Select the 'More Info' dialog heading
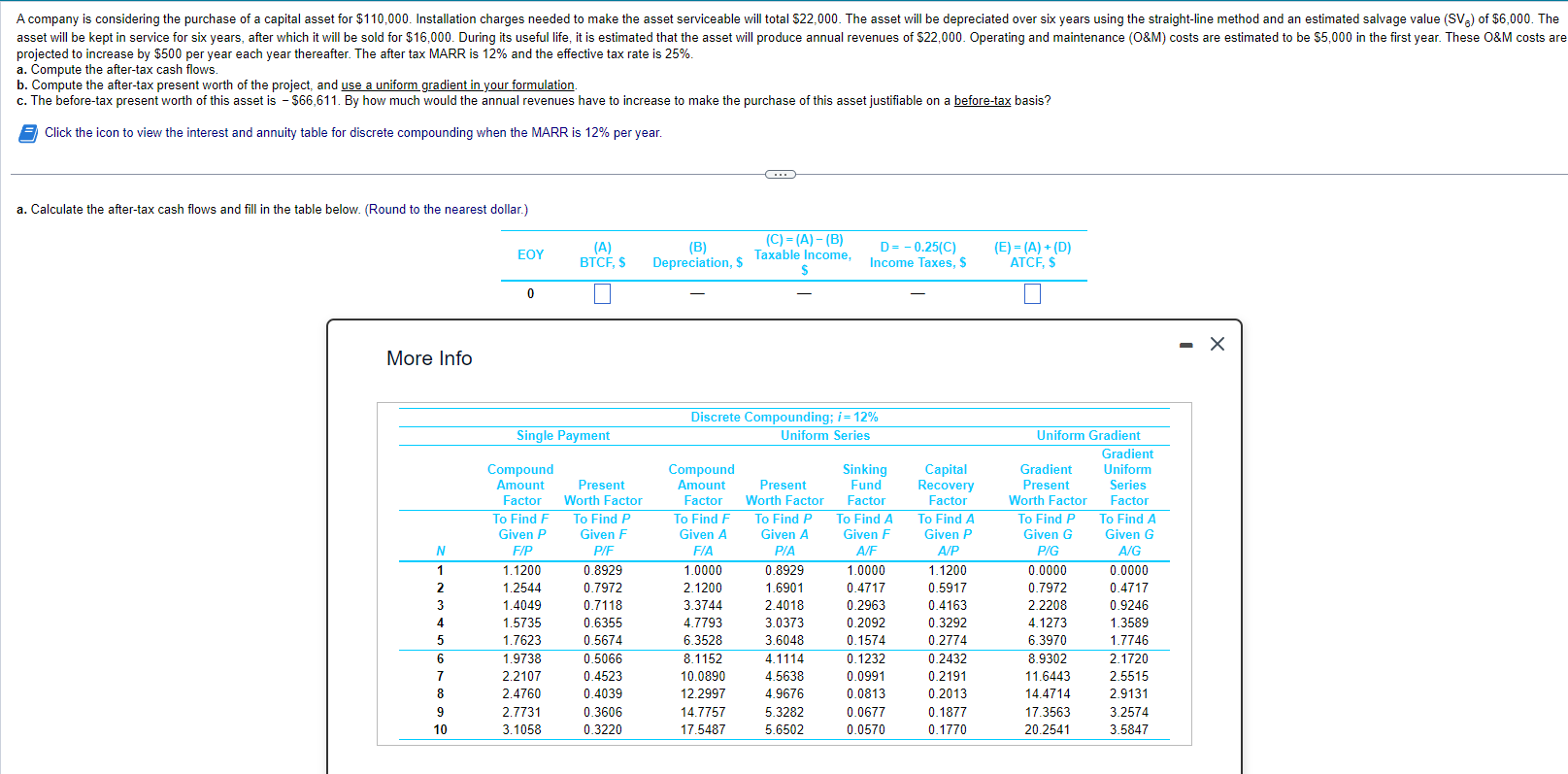Viewport: 1568px width, 774px height. point(429,358)
